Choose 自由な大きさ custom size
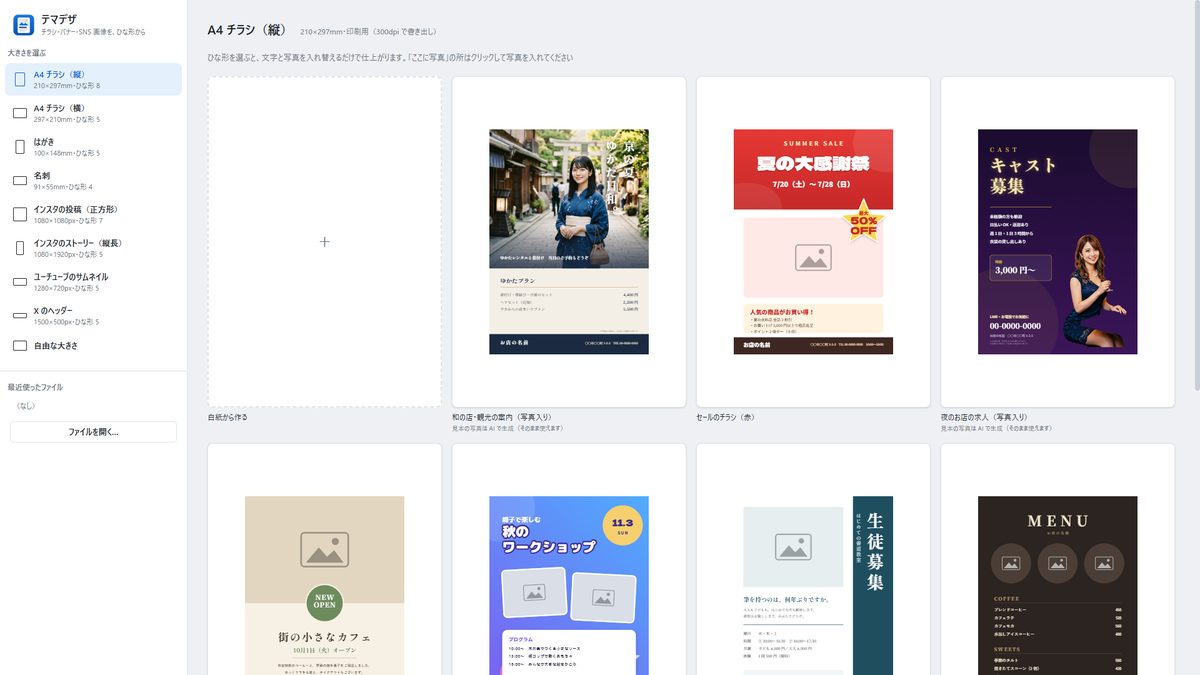The width and height of the screenshot is (1200, 675). (x=94, y=346)
